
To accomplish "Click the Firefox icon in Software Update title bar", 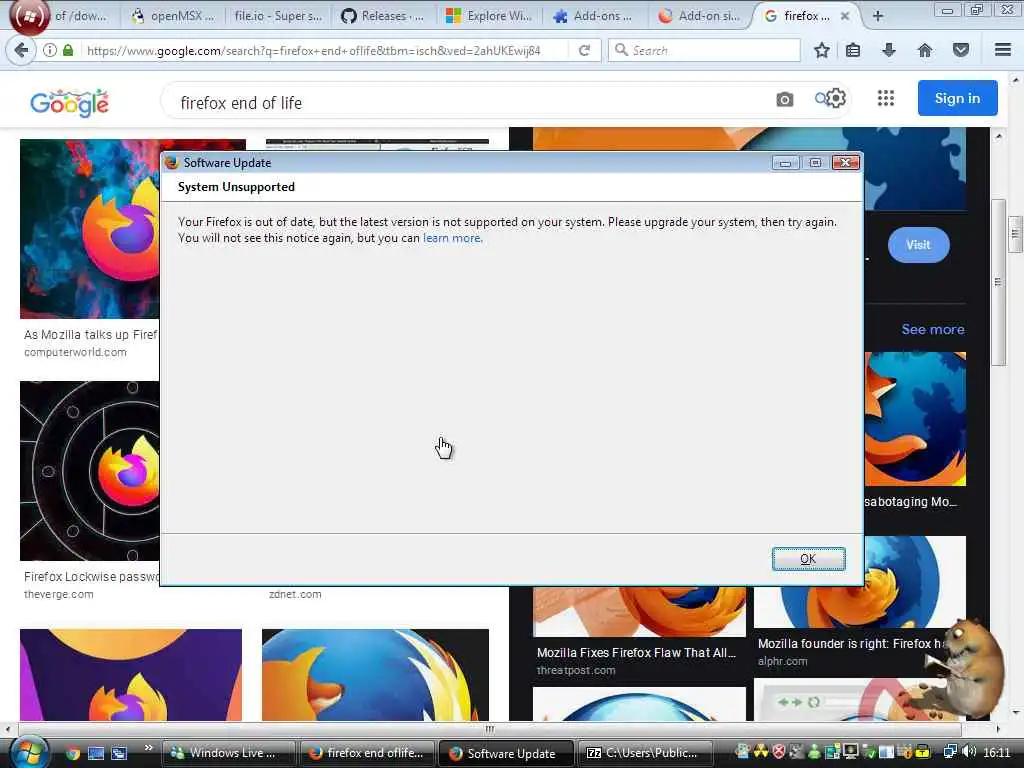I will coord(172,163).
